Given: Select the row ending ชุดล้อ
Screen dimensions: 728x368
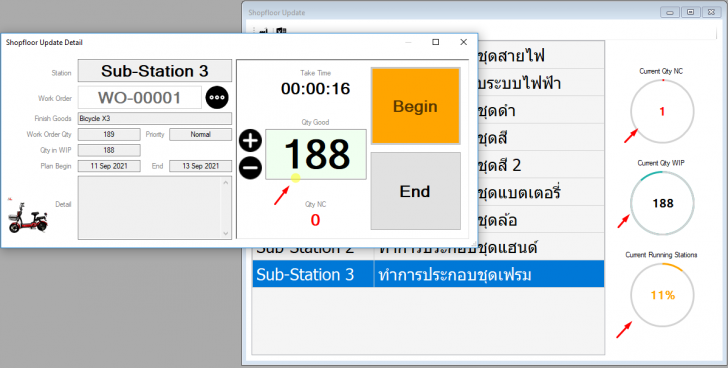Looking at the screenshot, I should 541,220.
